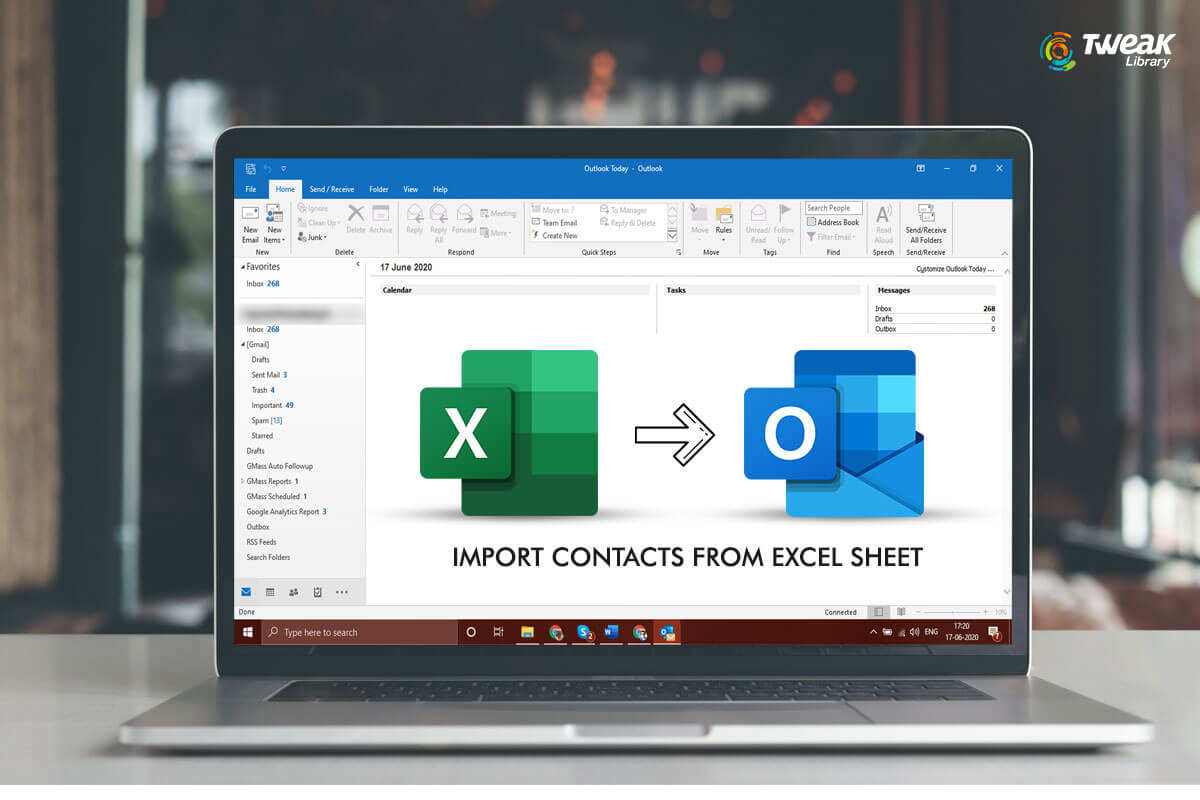Open the People view icon
1200x800 pixels.
point(293,592)
